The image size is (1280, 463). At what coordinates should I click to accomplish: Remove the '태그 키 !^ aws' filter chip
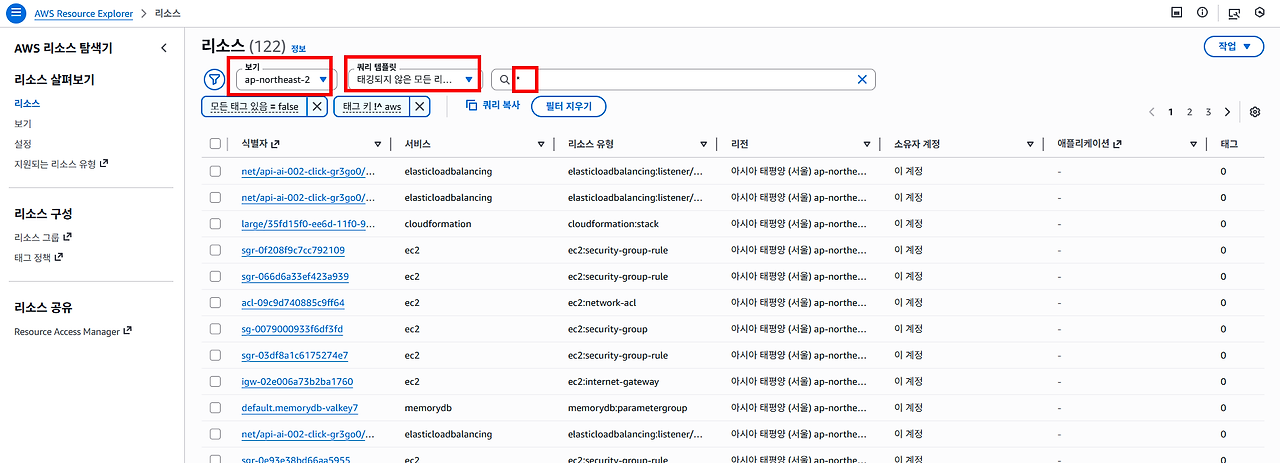point(420,106)
